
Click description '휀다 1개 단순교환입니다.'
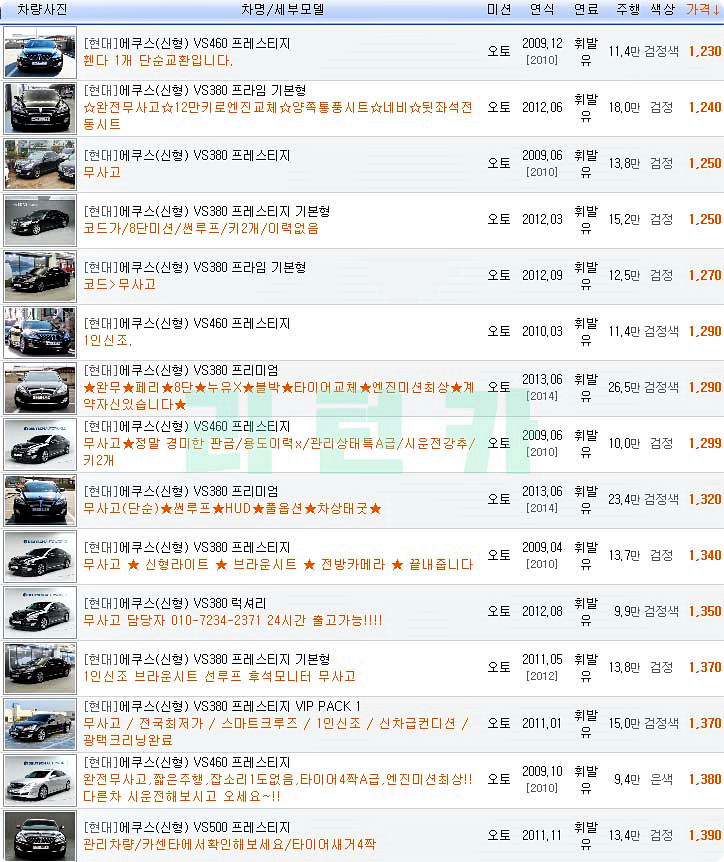[158, 60]
